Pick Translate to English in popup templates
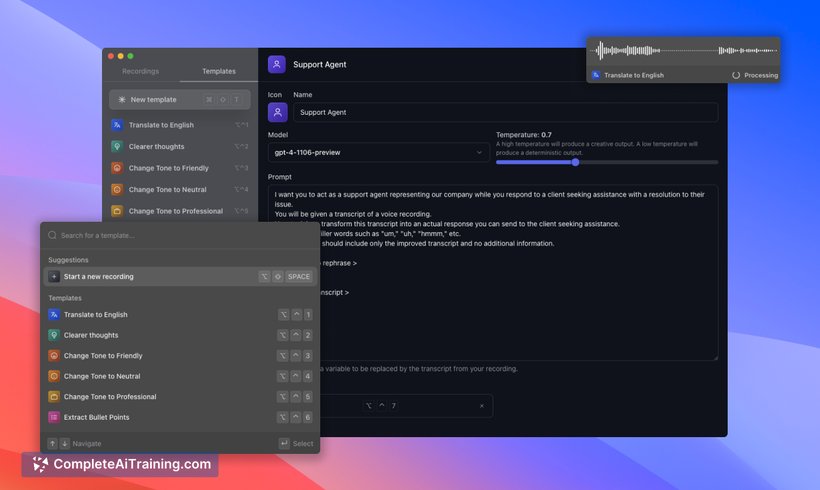The width and height of the screenshot is (820, 490). pyautogui.click(x=180, y=315)
